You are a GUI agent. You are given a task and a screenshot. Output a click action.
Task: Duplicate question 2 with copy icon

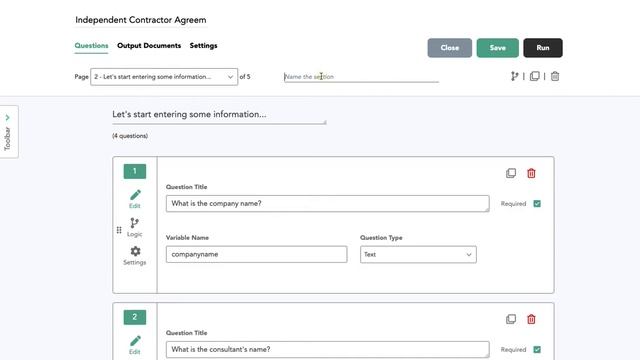pyautogui.click(x=511, y=319)
